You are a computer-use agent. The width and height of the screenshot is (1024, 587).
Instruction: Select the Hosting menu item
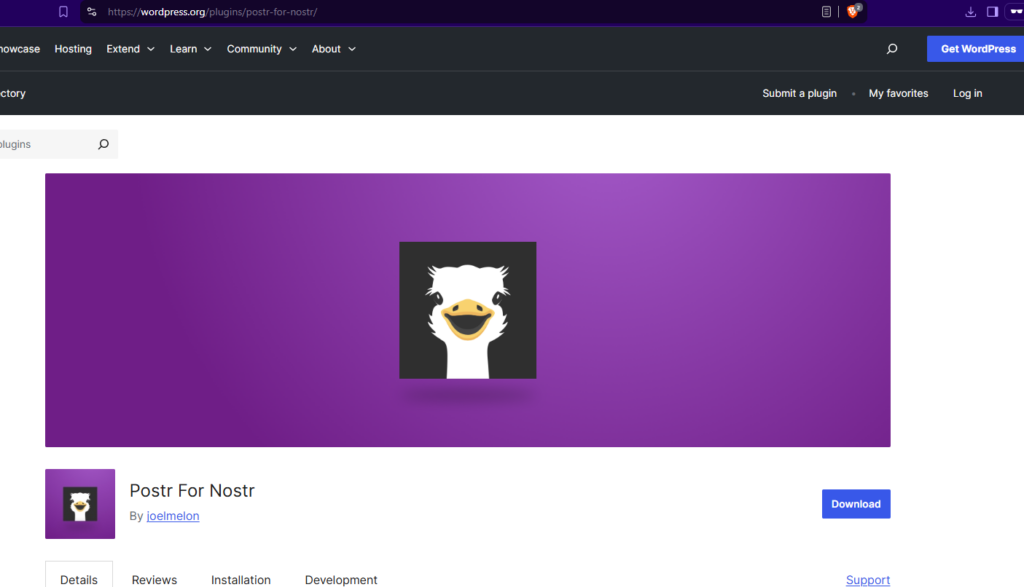72,48
